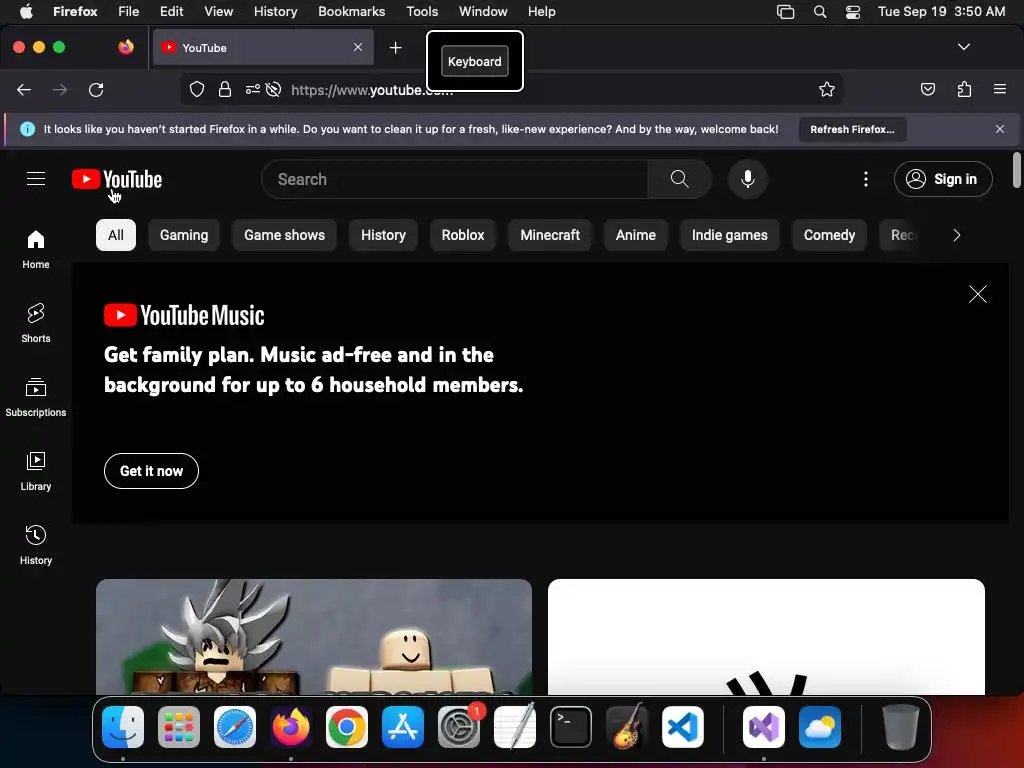Open a new tab with plus button
This screenshot has height=768, width=1024.
pyautogui.click(x=395, y=48)
